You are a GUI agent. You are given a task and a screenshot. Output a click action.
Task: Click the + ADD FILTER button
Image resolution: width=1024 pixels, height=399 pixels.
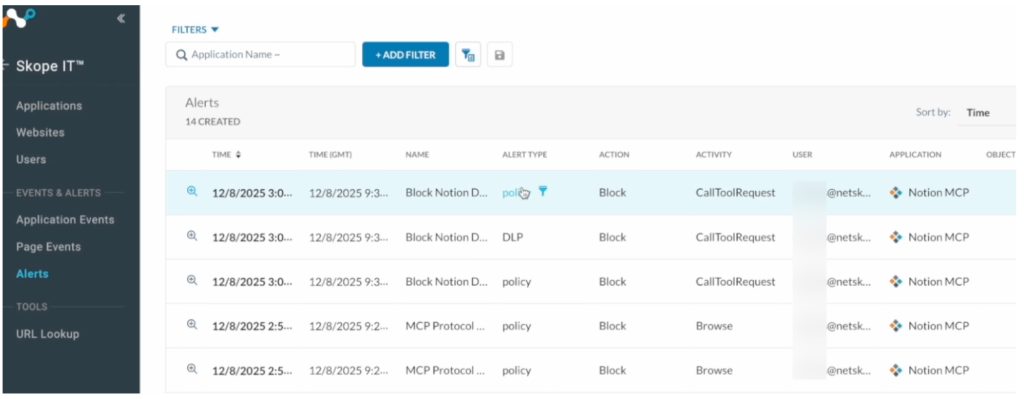[x=406, y=55]
